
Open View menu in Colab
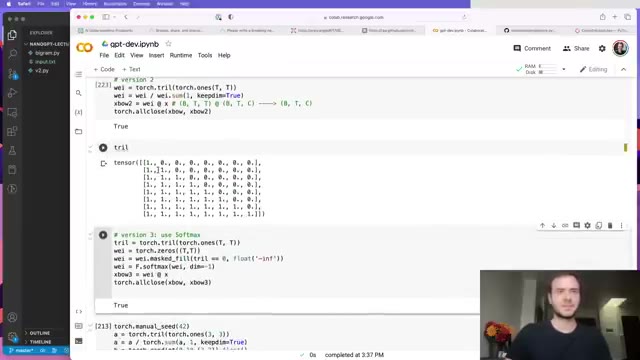pyautogui.click(x=136, y=55)
